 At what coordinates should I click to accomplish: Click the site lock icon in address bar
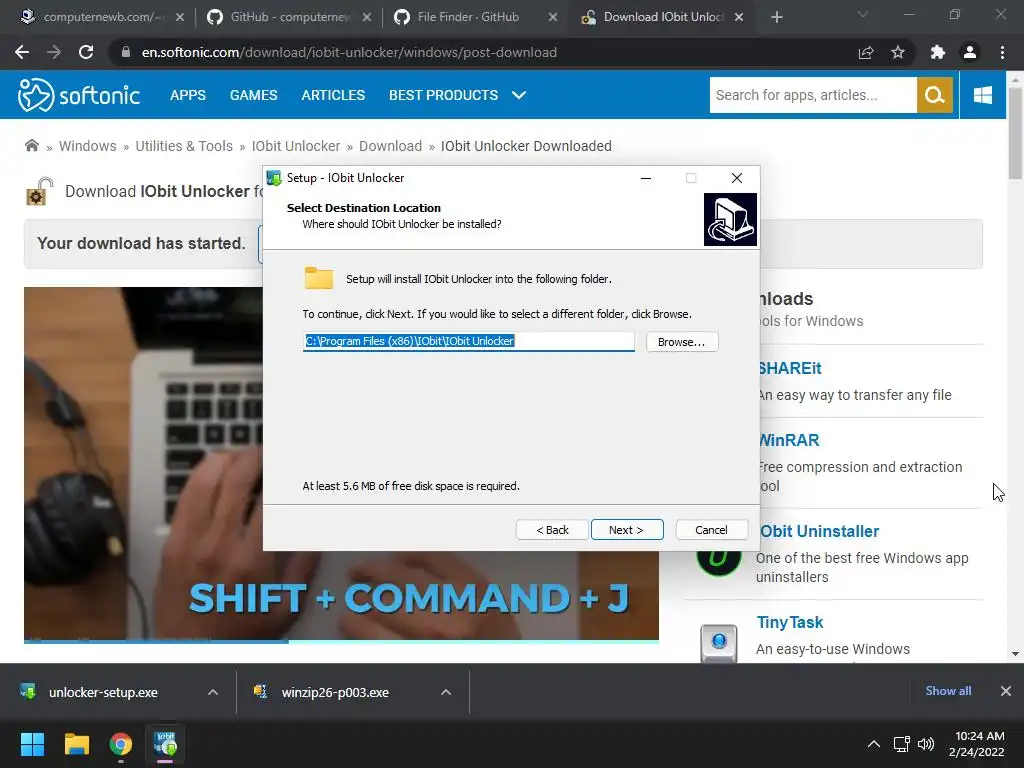pyautogui.click(x=126, y=52)
